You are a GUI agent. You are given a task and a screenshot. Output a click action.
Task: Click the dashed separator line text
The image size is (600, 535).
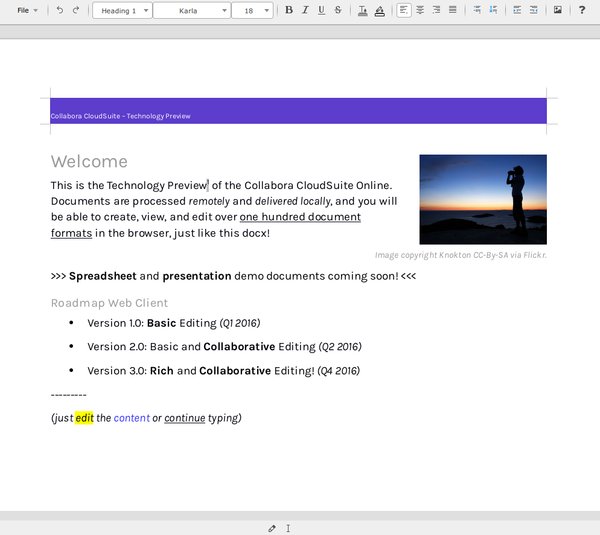tap(68, 395)
